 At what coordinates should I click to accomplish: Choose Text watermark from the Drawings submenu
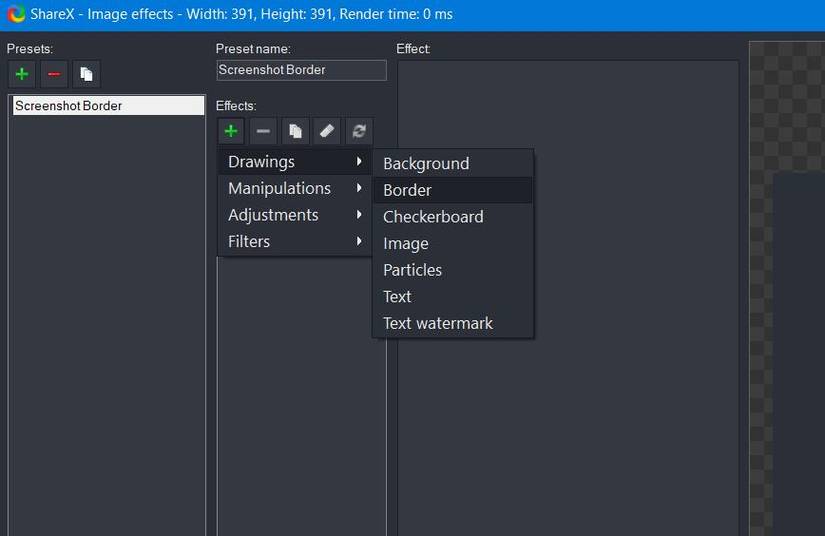[x=453, y=323]
